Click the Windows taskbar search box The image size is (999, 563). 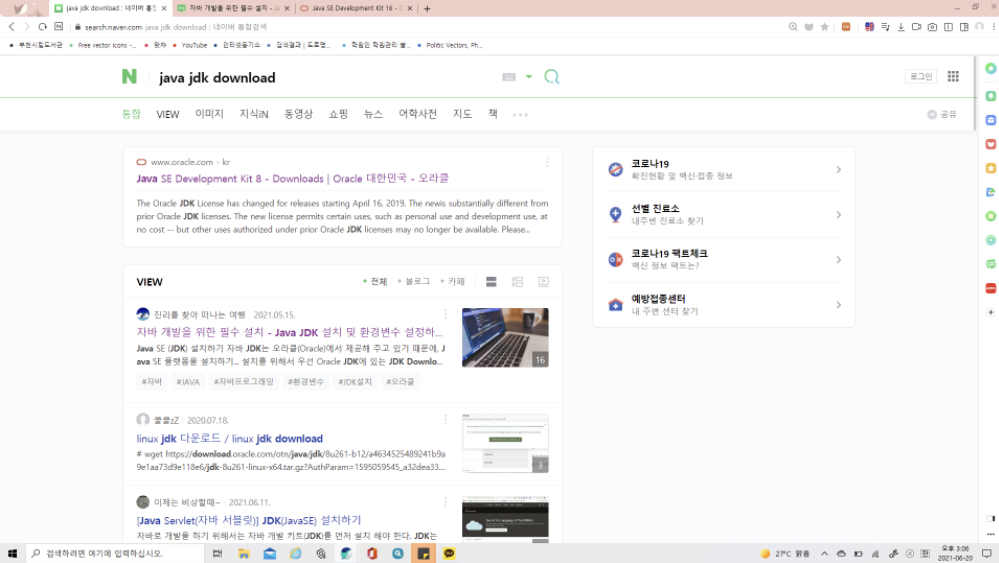tap(115, 553)
